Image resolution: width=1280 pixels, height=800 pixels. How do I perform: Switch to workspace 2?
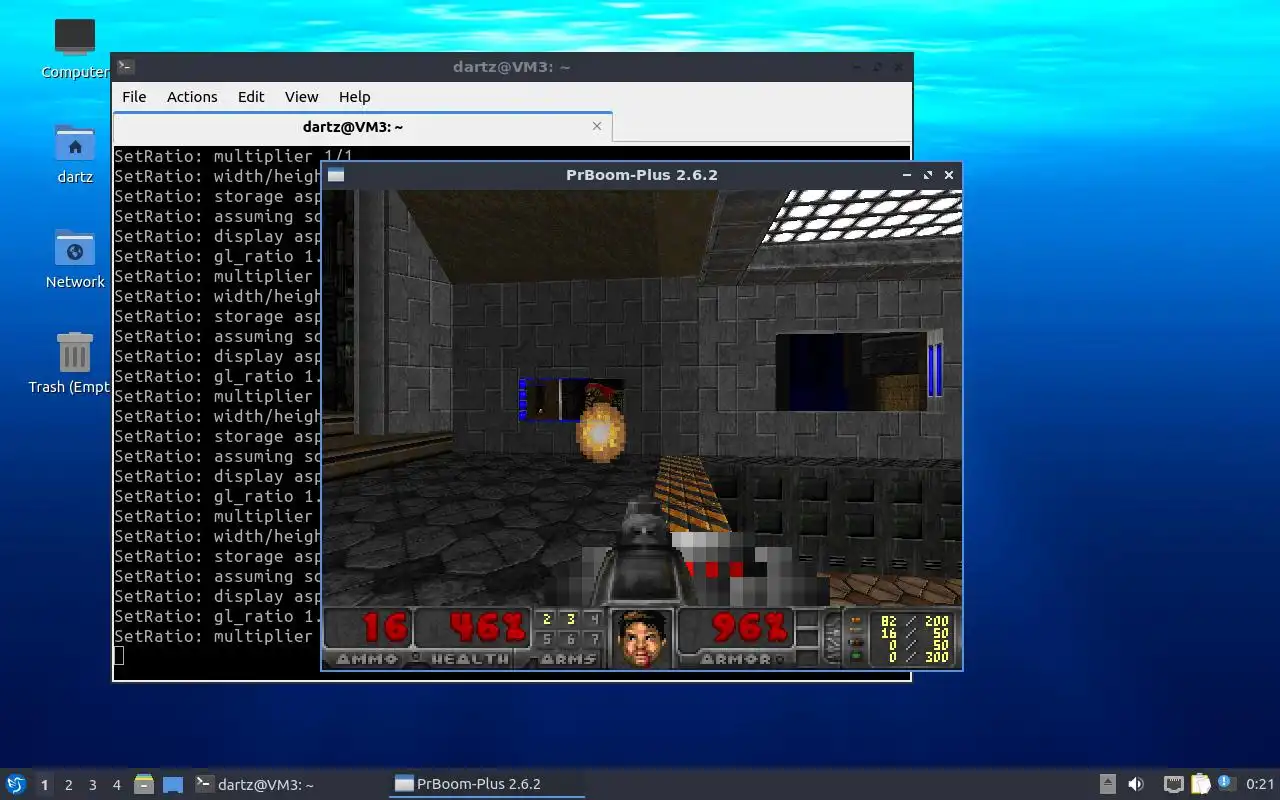[68, 785]
